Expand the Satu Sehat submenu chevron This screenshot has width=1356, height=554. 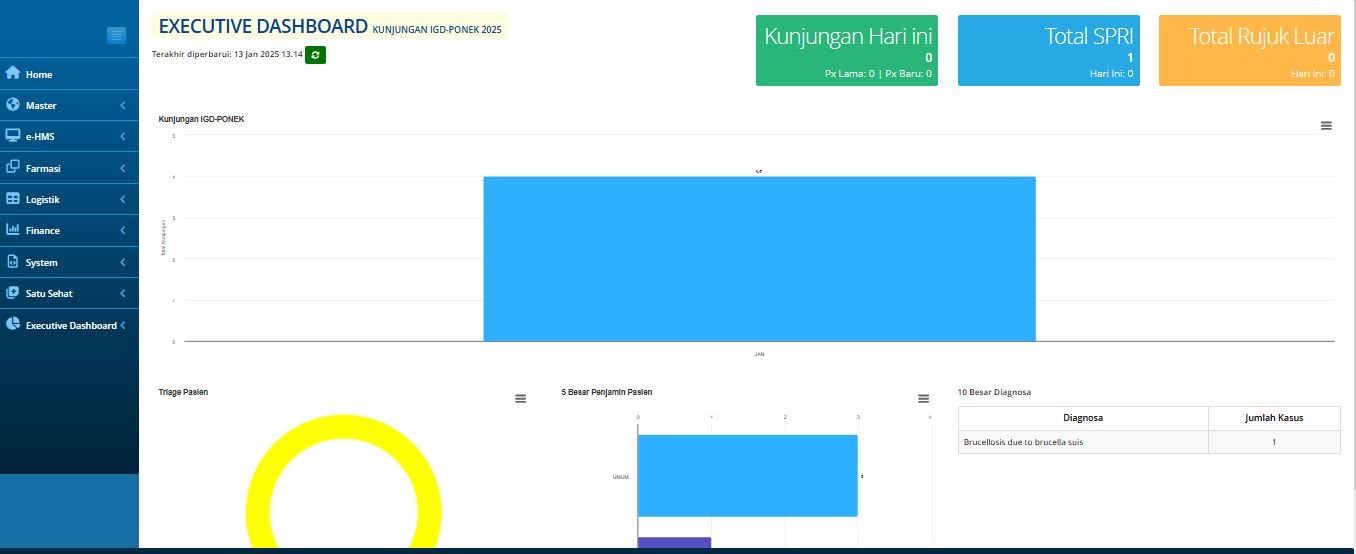pyautogui.click(x=122, y=293)
